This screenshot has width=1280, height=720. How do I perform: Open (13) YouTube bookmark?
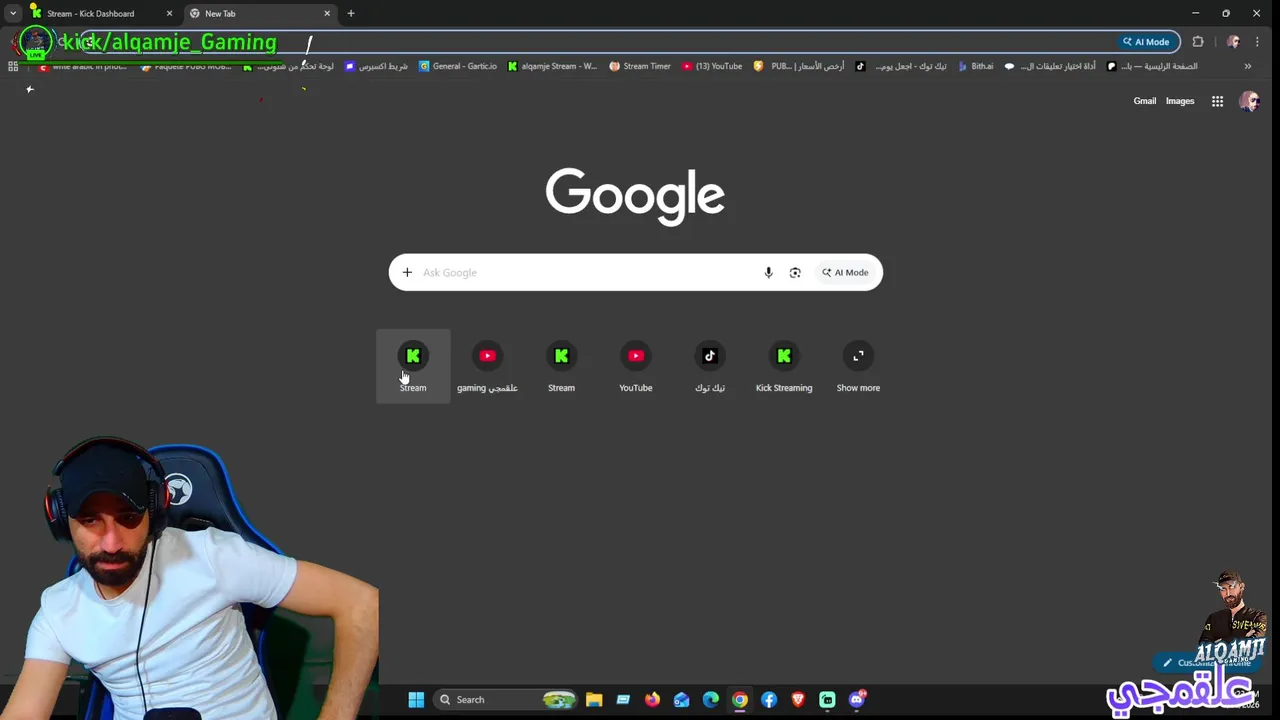pyautogui.click(x=712, y=66)
